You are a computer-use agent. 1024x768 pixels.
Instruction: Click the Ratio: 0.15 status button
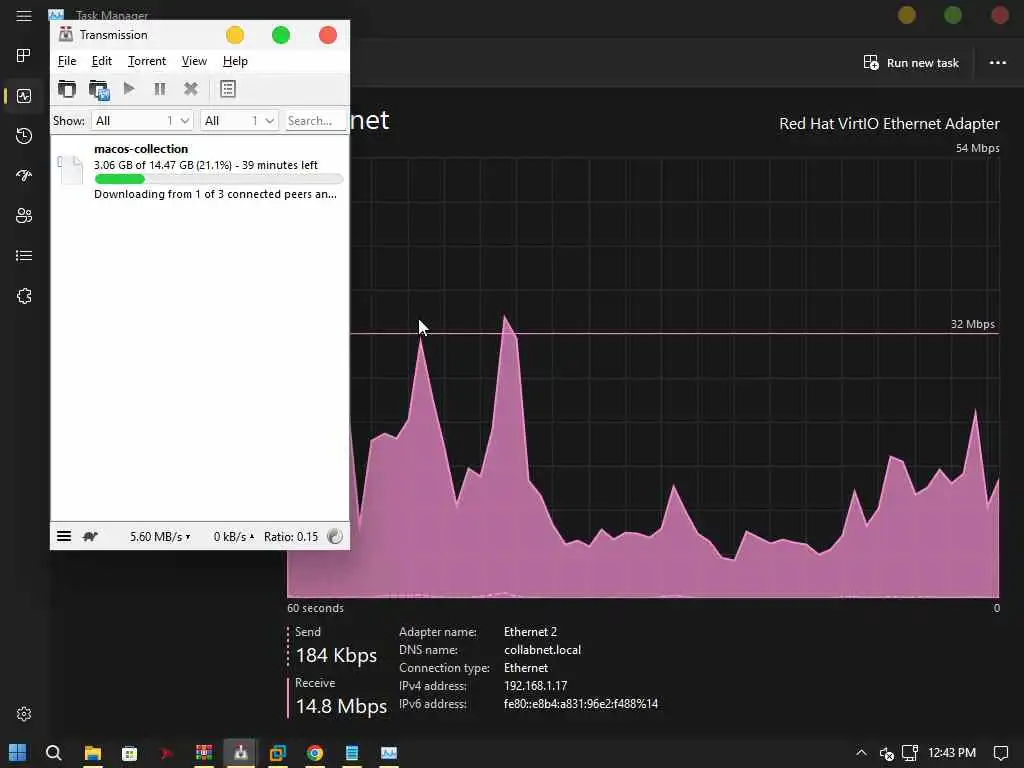[x=291, y=537]
